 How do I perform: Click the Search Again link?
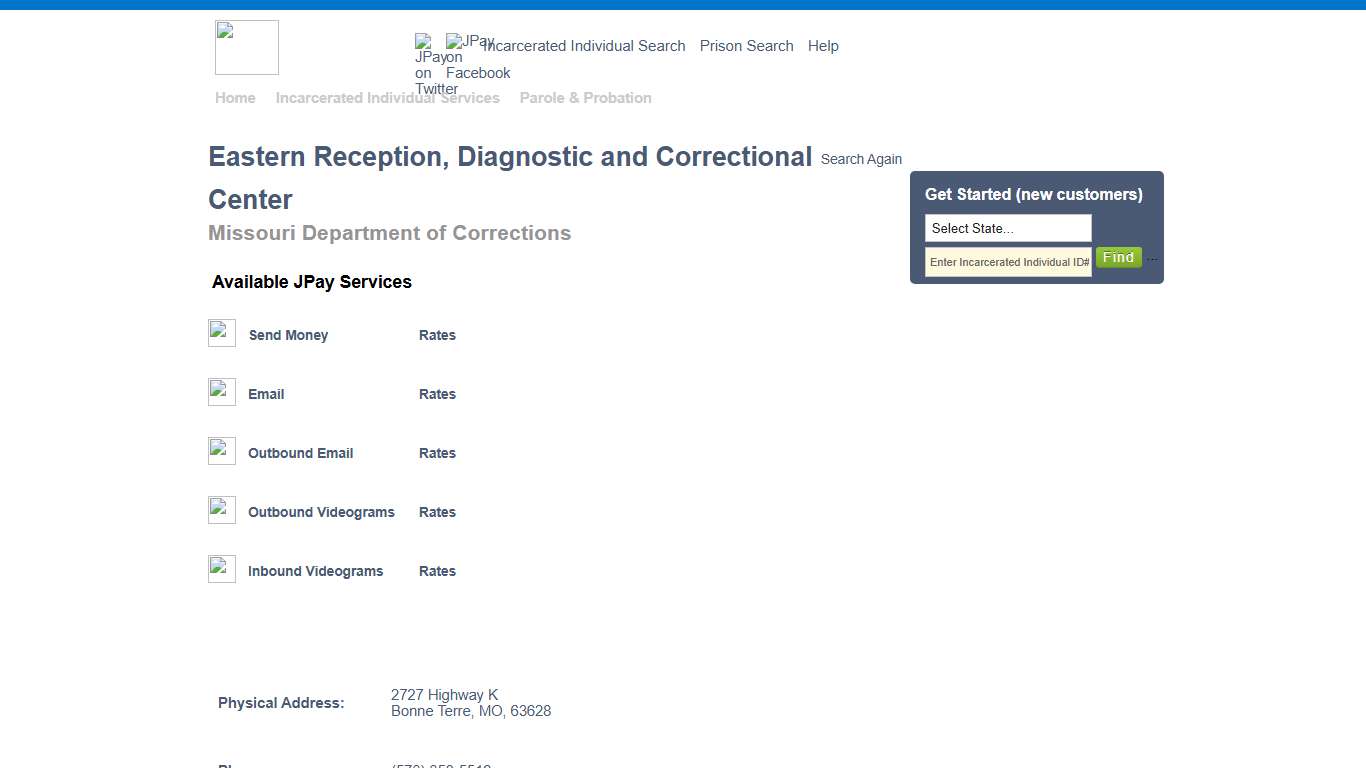click(860, 158)
